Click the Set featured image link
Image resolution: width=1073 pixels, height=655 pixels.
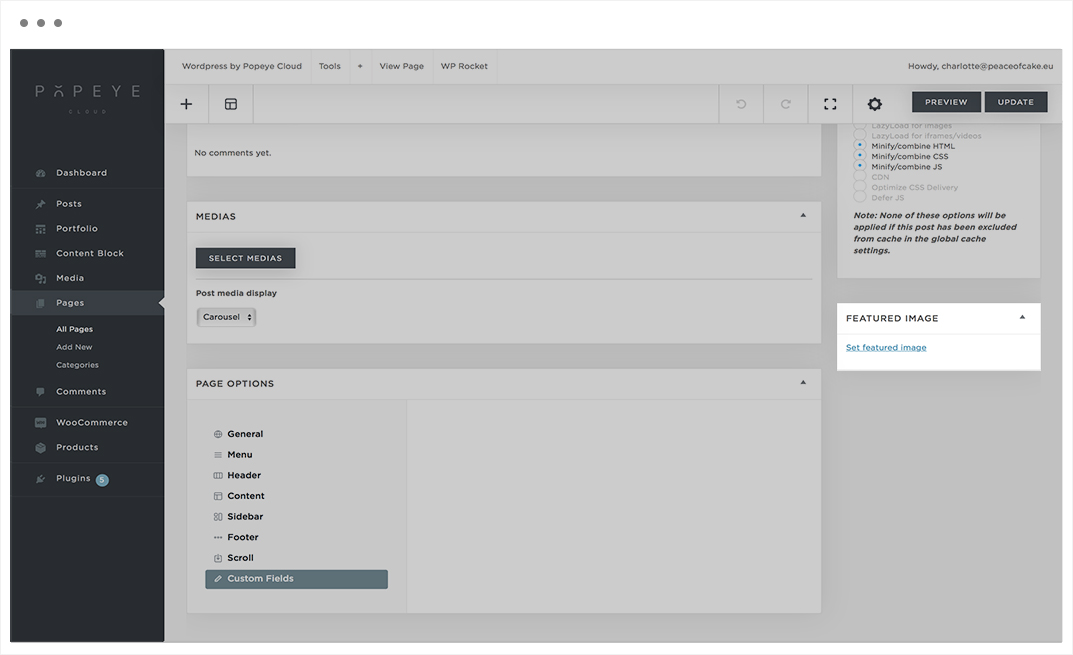point(885,348)
